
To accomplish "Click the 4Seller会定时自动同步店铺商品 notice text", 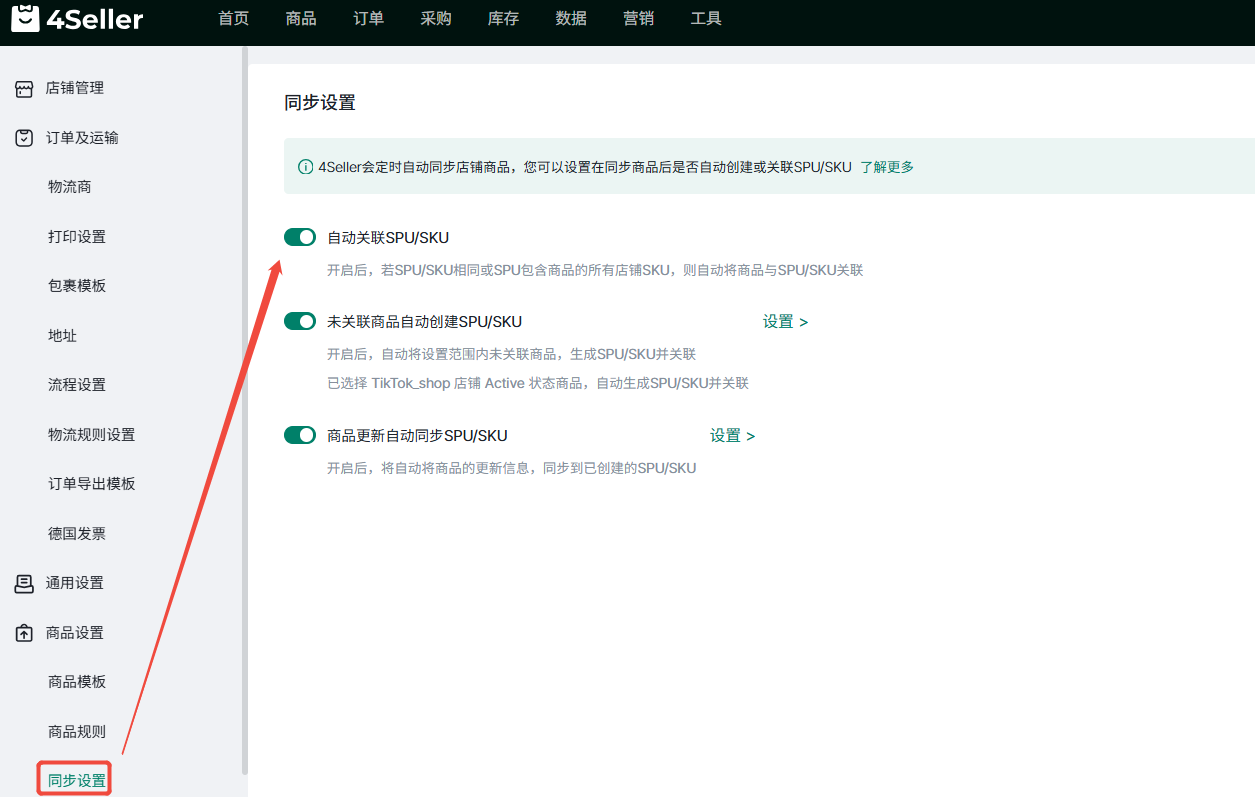I will (x=585, y=167).
